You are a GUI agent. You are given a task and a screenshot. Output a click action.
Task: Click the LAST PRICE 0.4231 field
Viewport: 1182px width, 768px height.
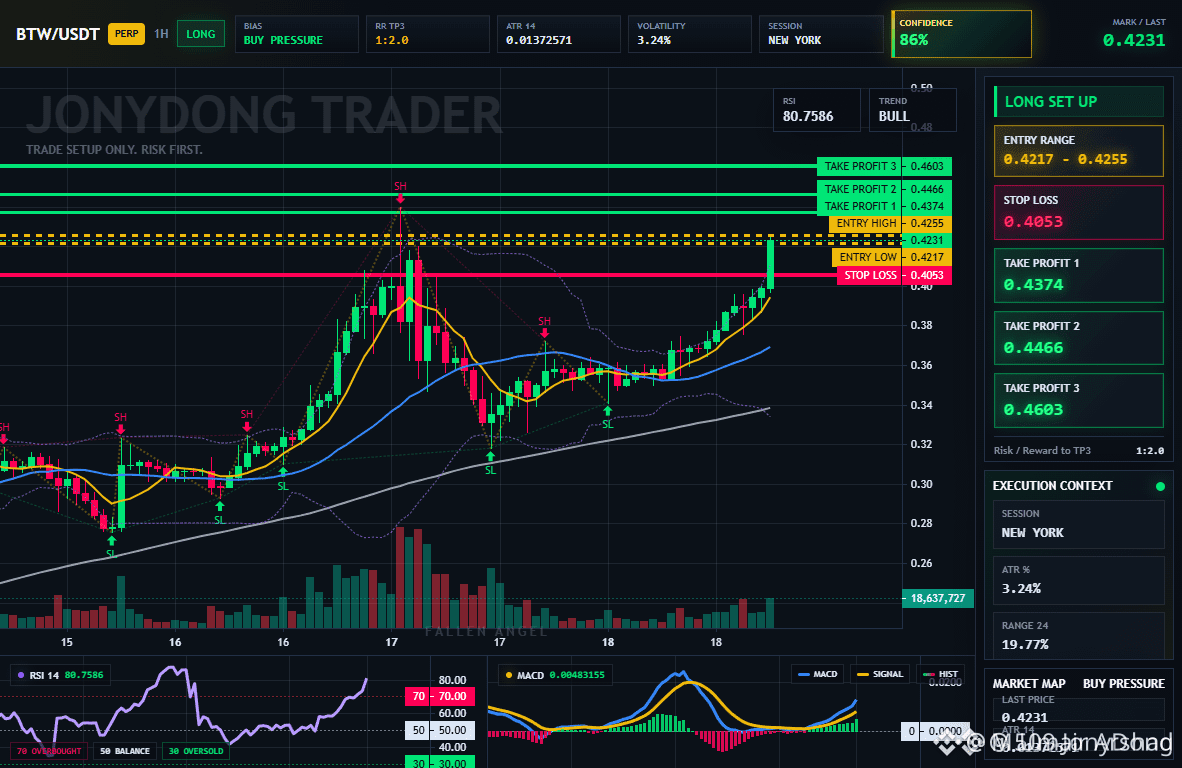pyautogui.click(x=1079, y=709)
